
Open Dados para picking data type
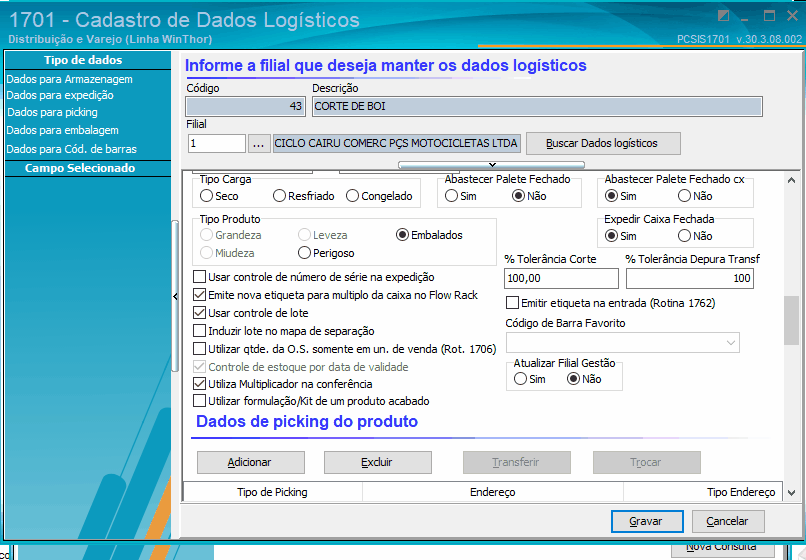52,112
